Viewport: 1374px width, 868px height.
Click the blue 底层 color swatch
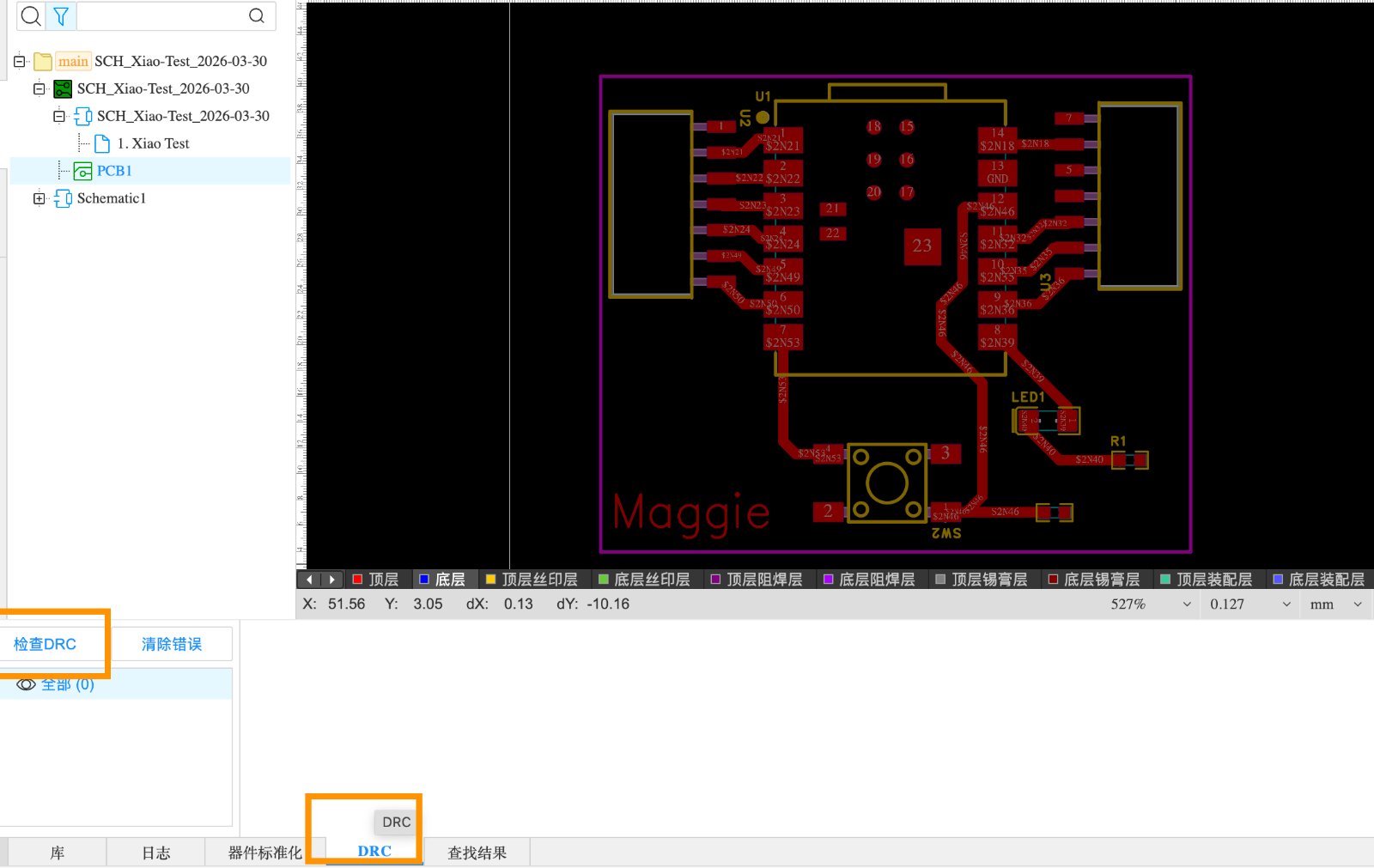423,580
